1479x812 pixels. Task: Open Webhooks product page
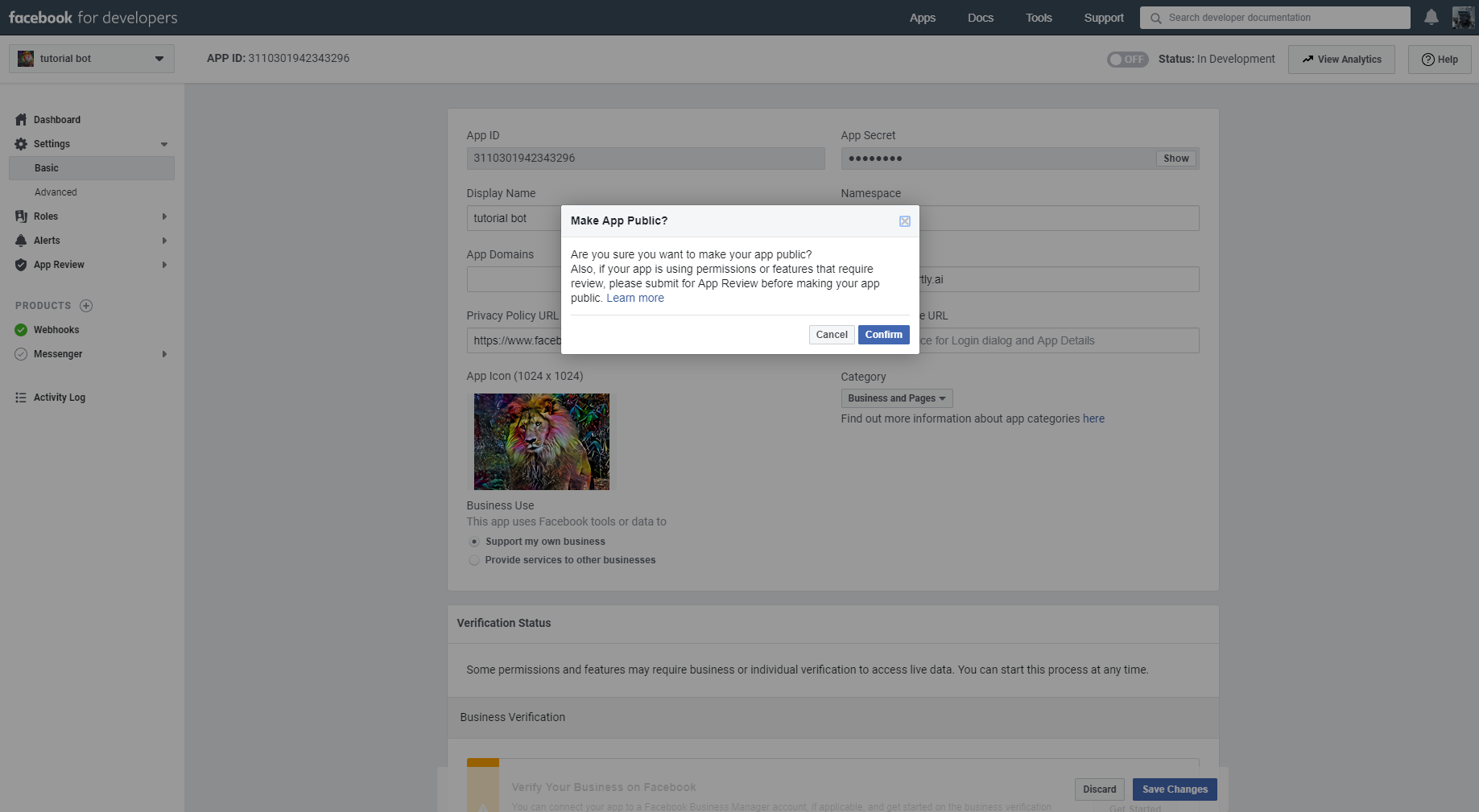[56, 329]
